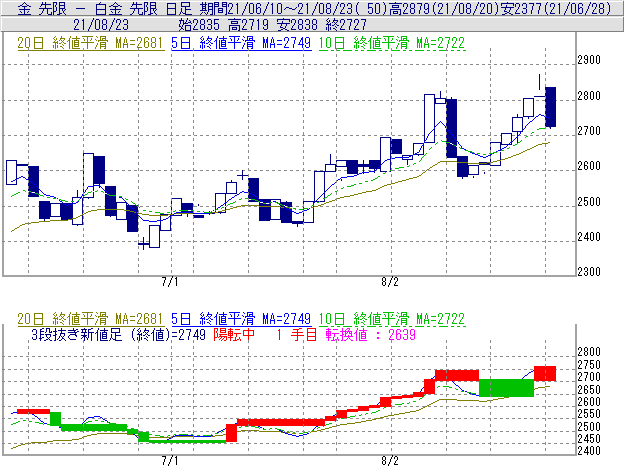Click the 7/1 date label under the lower chart
This screenshot has width=624, height=475.
pyautogui.click(x=170, y=461)
